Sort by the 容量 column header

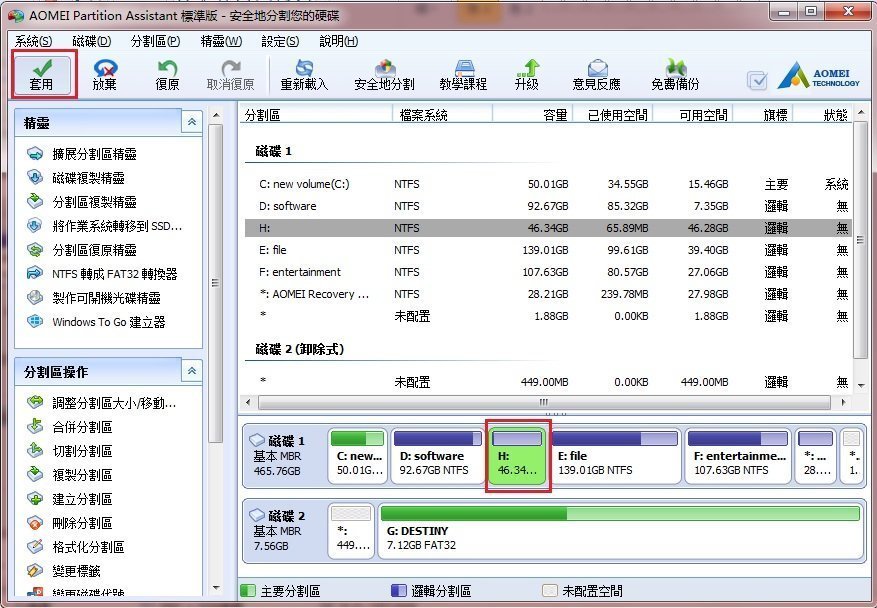pyautogui.click(x=532, y=115)
